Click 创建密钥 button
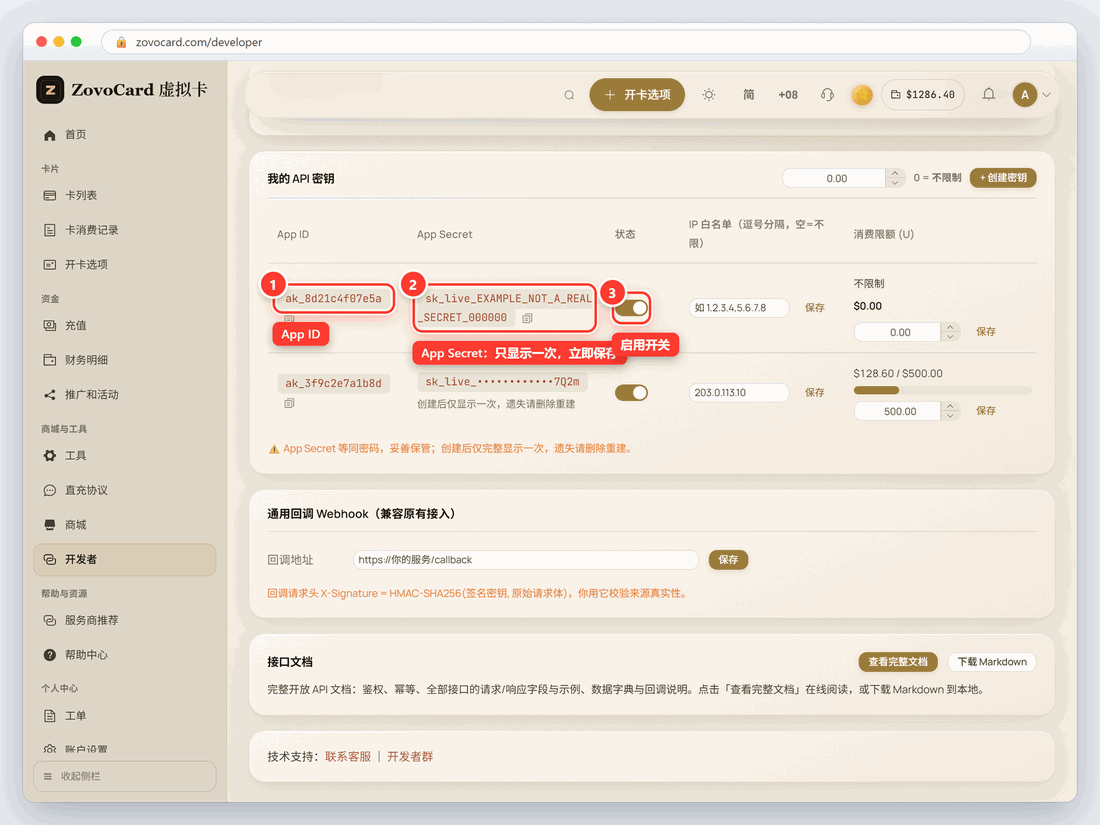Viewport: 1100px width, 825px height. [1002, 177]
